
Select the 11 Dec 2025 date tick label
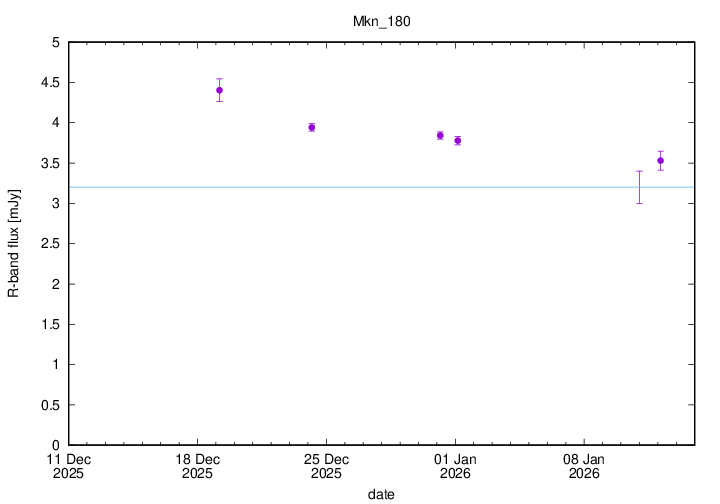click(x=68, y=466)
